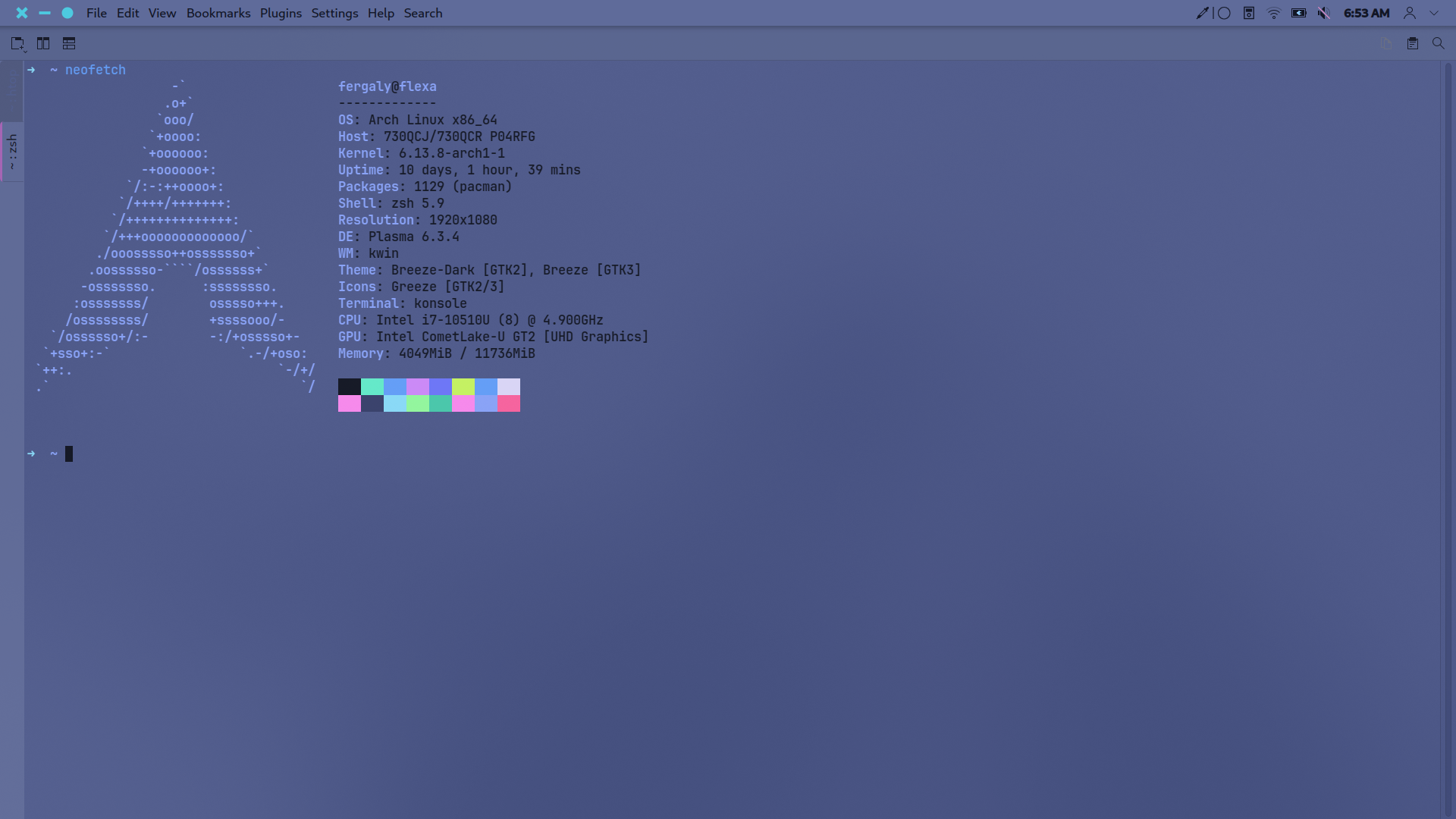Click the 'Packages: 1129 (pacman)' line
Viewport: 1456px width, 819px height.
click(x=425, y=187)
